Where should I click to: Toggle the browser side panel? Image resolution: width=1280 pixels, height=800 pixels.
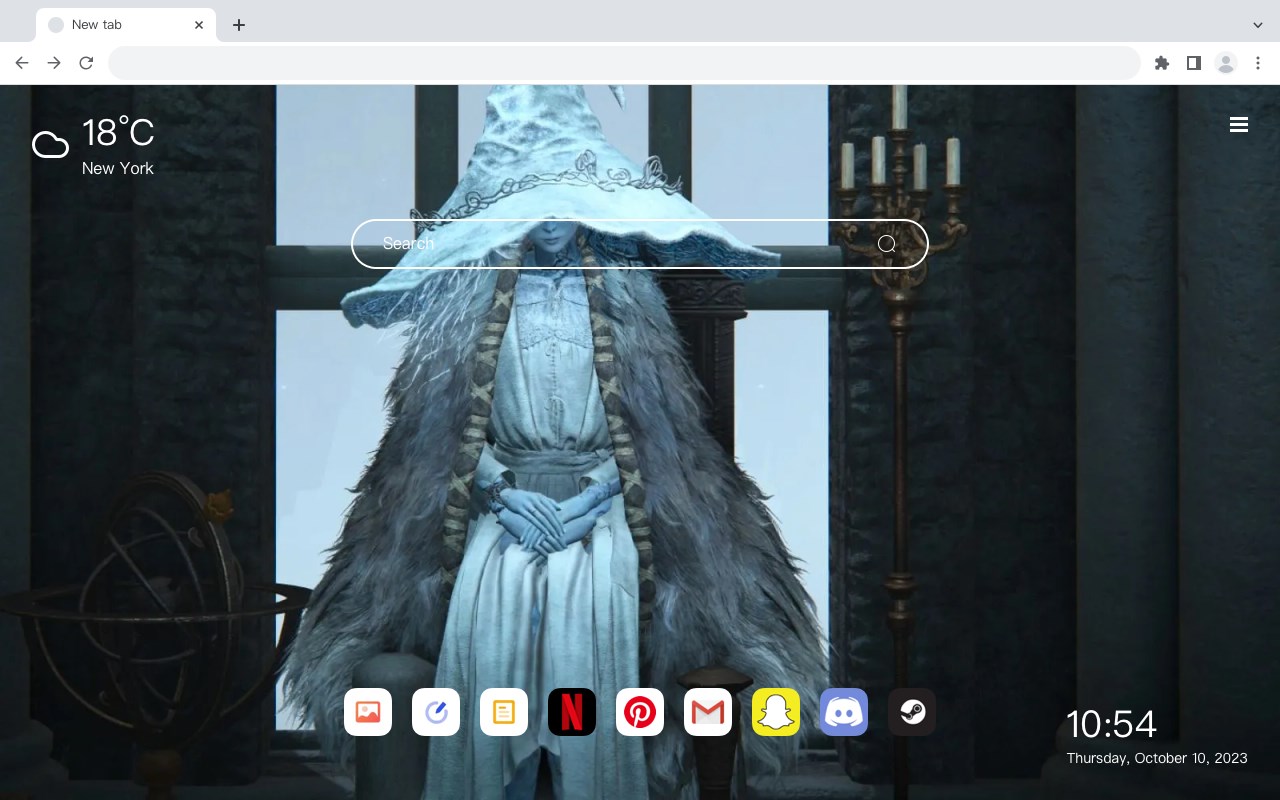tap(1193, 63)
